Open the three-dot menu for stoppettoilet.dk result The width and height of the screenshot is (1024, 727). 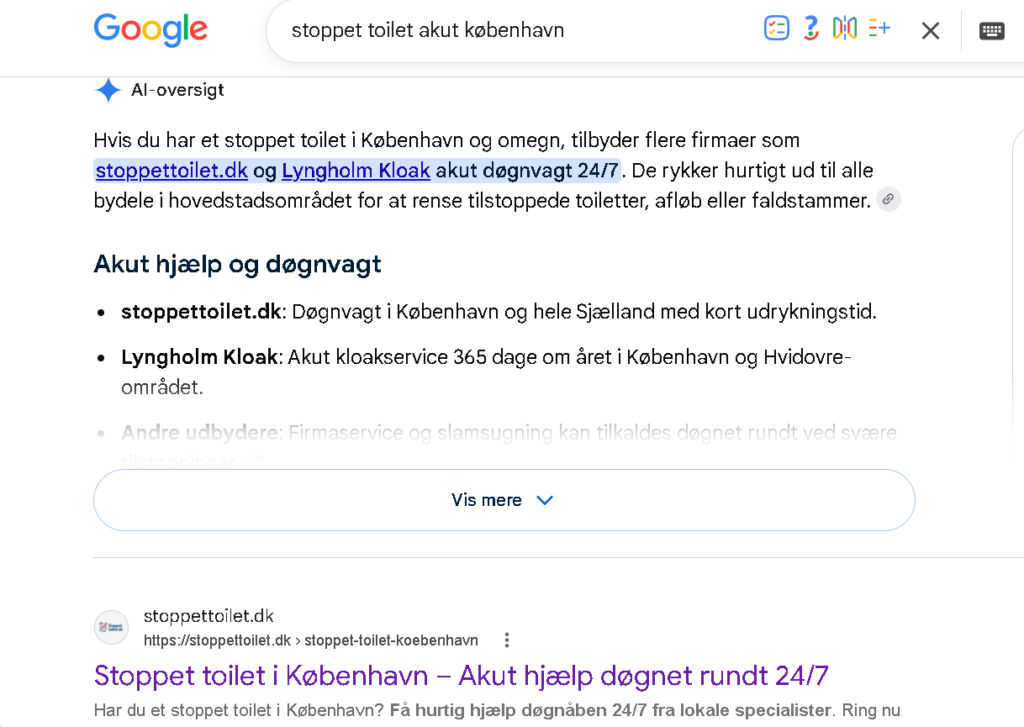507,640
